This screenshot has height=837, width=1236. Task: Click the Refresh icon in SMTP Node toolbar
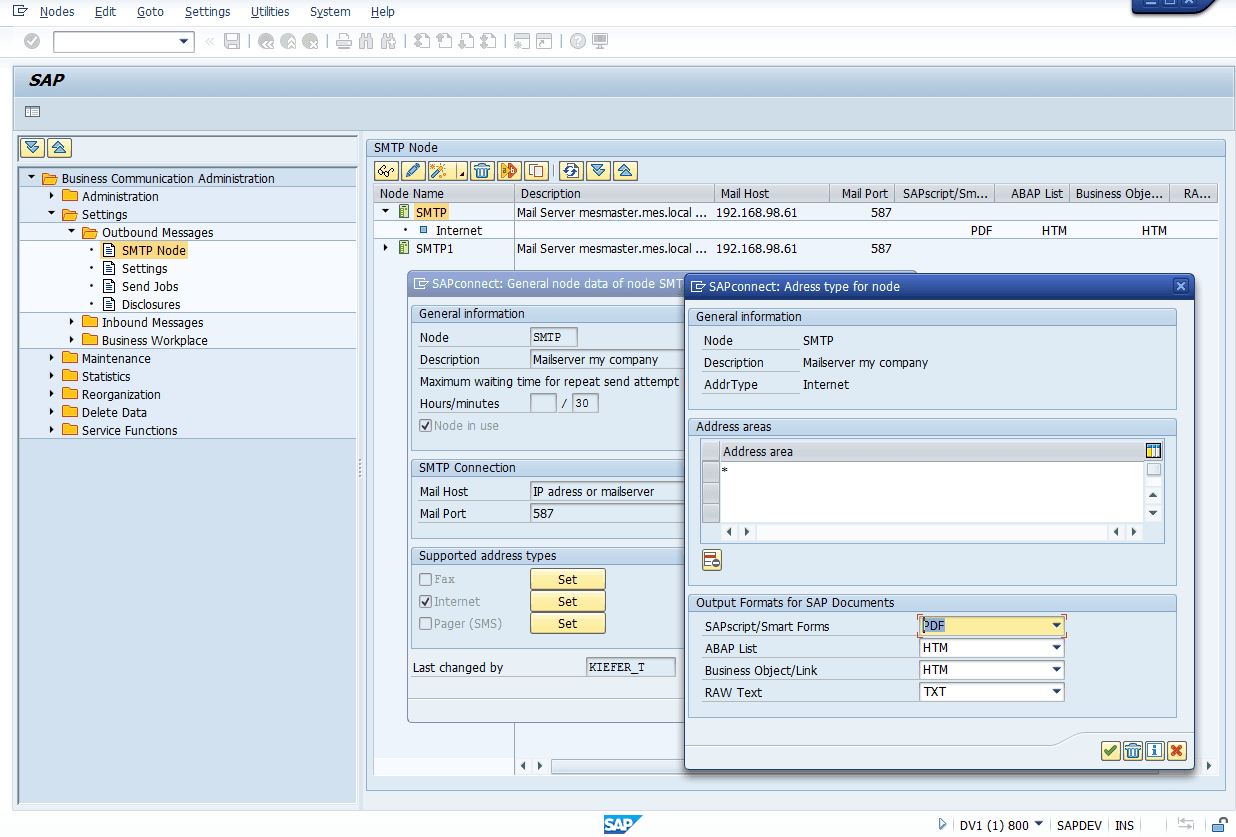[x=571, y=170]
